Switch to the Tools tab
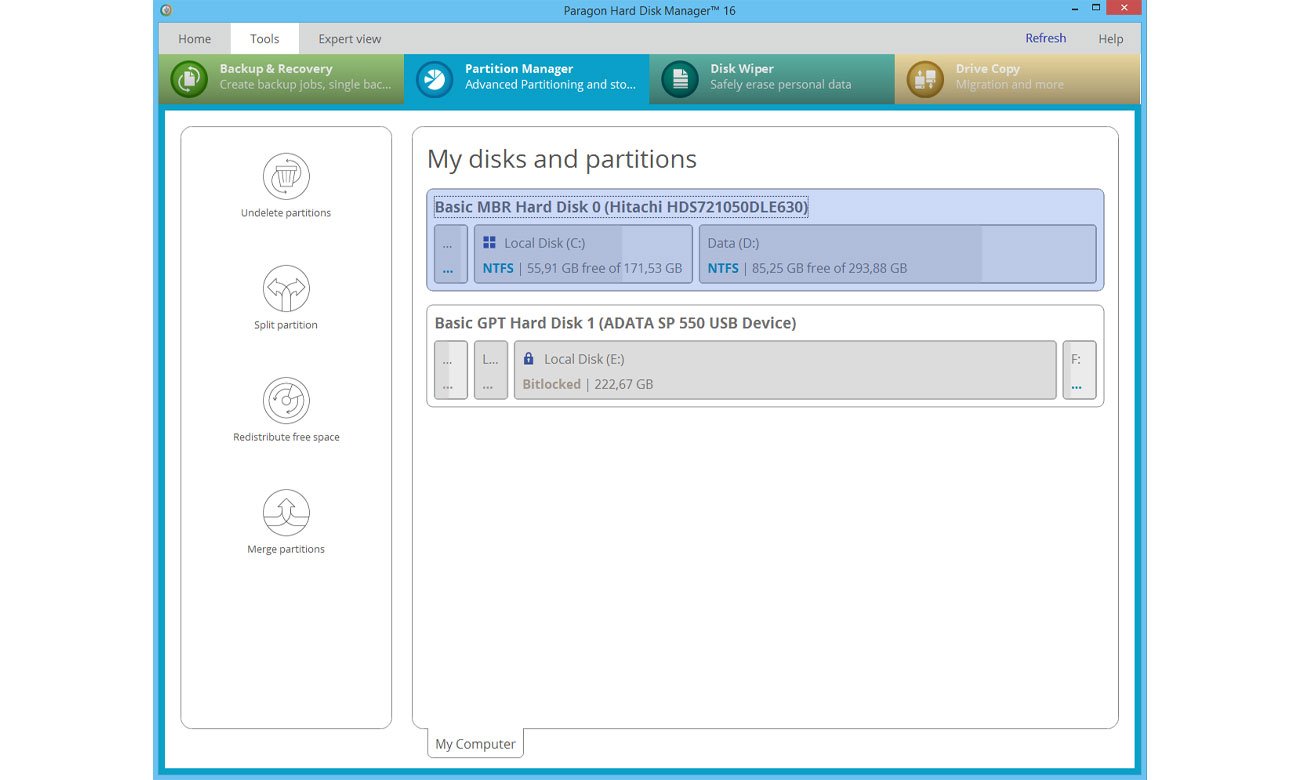The height and width of the screenshot is (780, 1300). (x=265, y=39)
